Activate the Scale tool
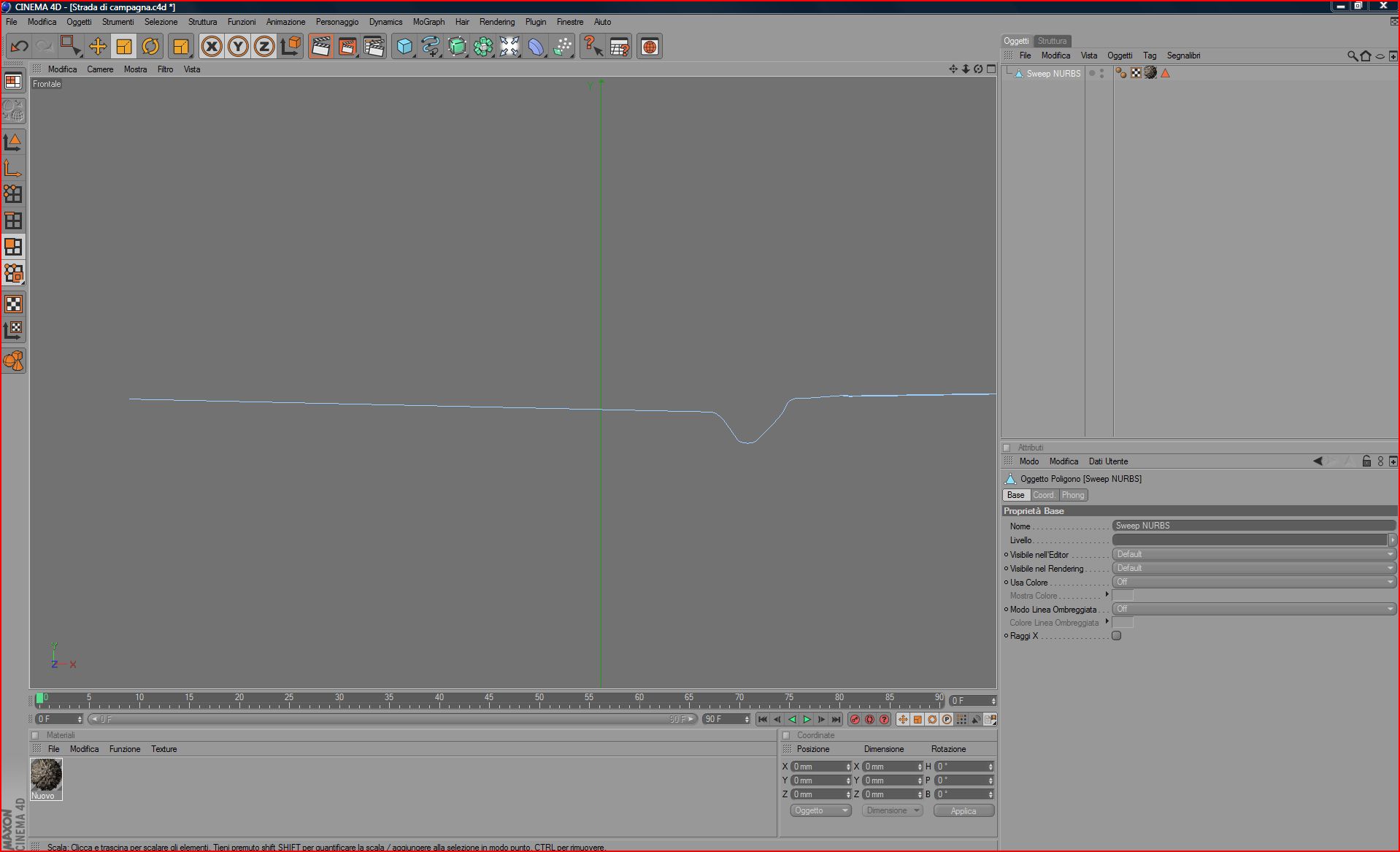Image resolution: width=1400 pixels, height=852 pixels. 124,47
